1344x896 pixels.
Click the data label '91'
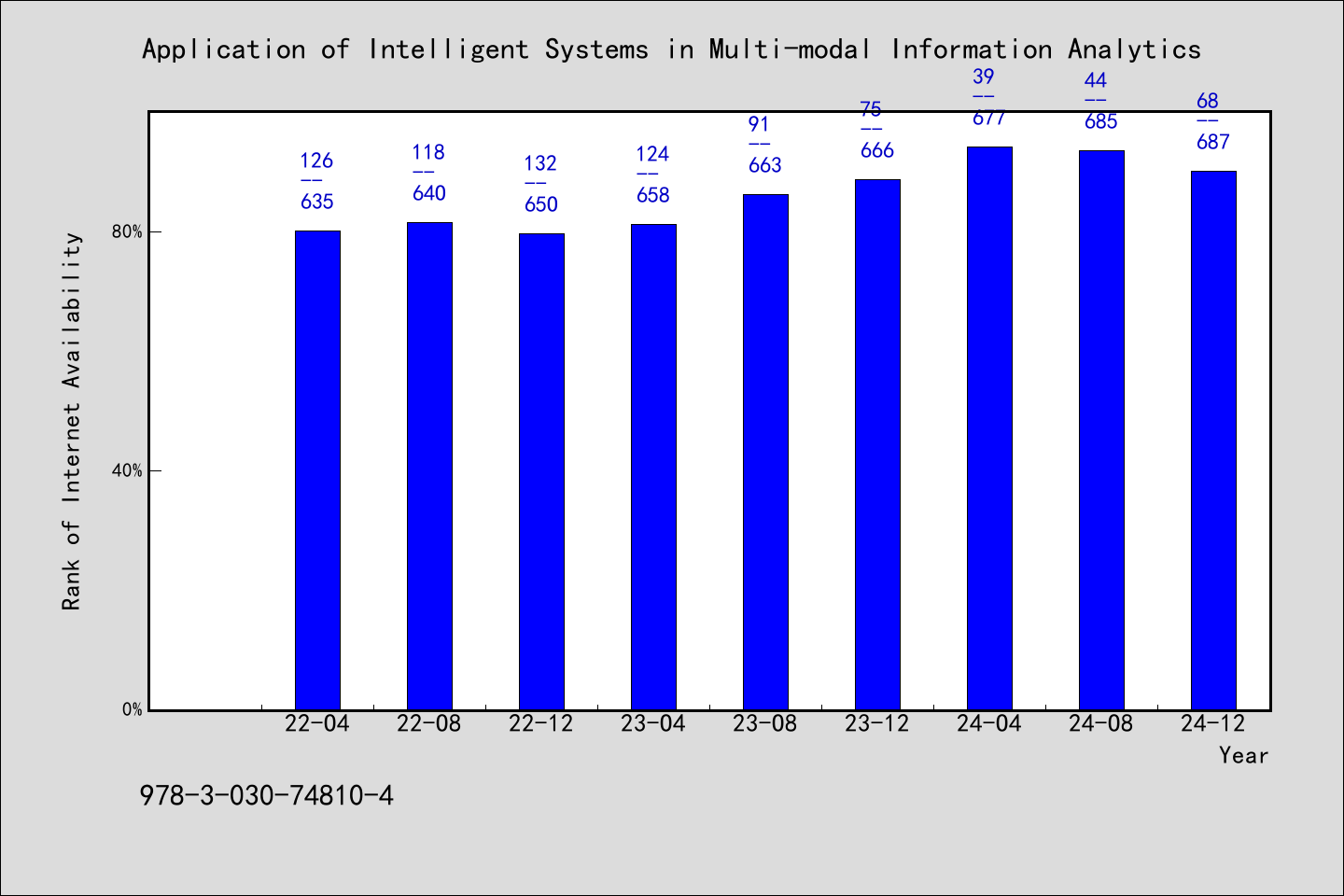759,124
